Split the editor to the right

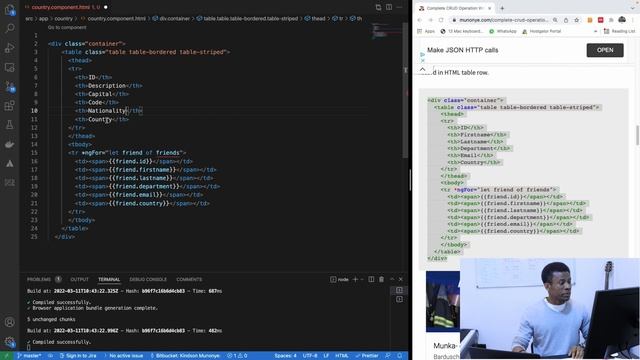[389, 7]
